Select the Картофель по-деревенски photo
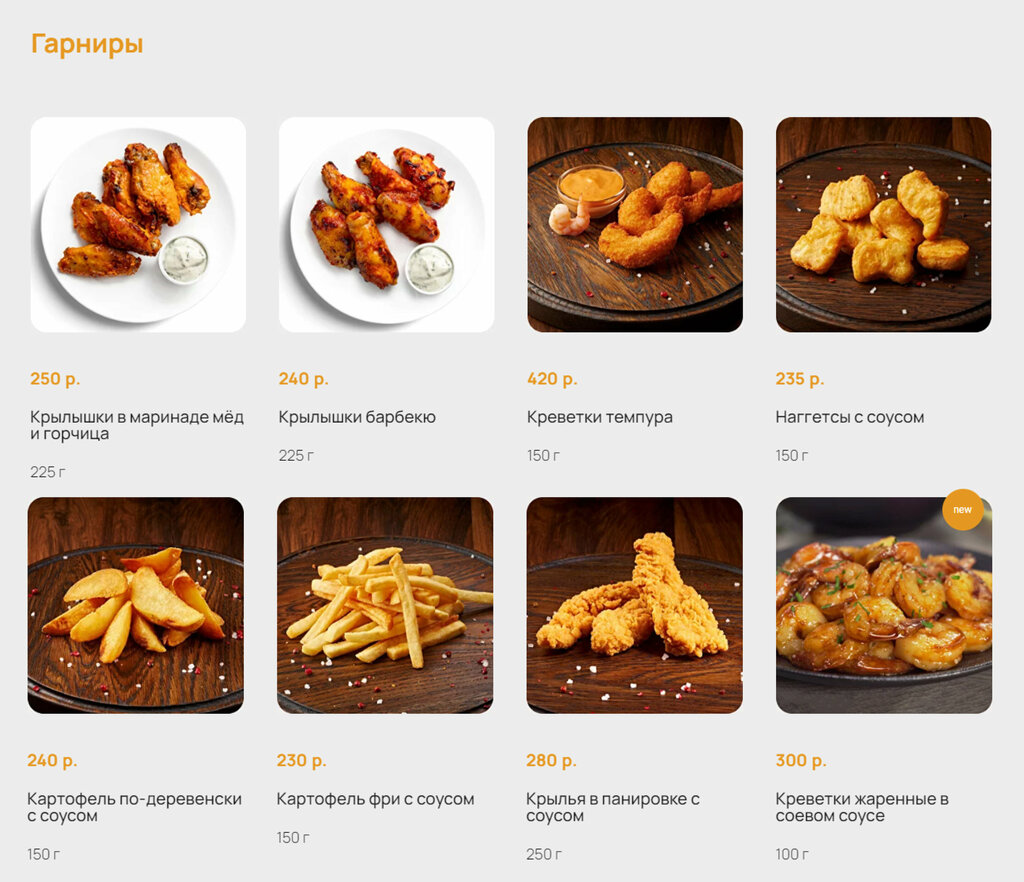This screenshot has height=882, width=1024. (135, 605)
